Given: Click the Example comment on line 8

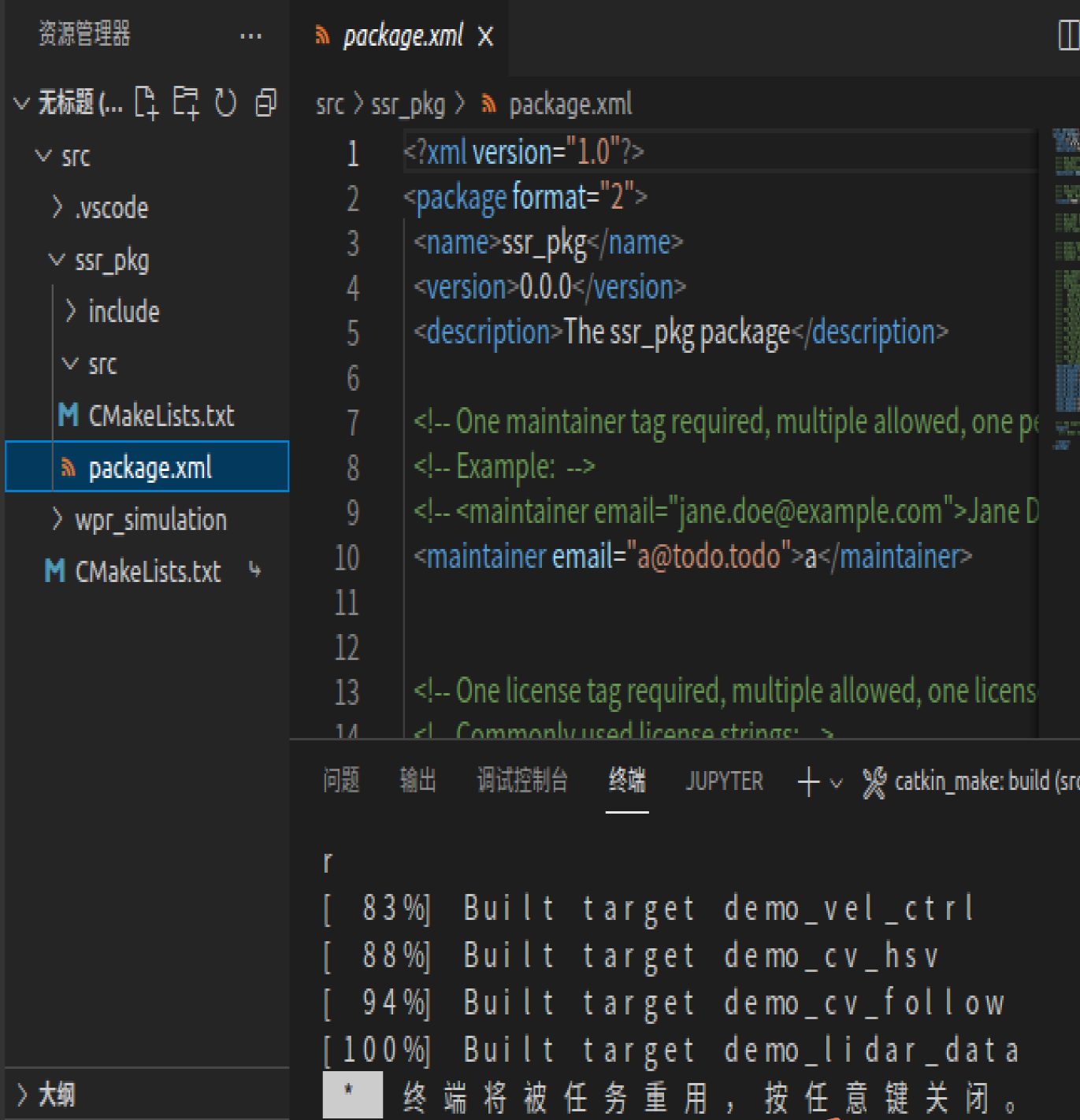Looking at the screenshot, I should 504,467.
